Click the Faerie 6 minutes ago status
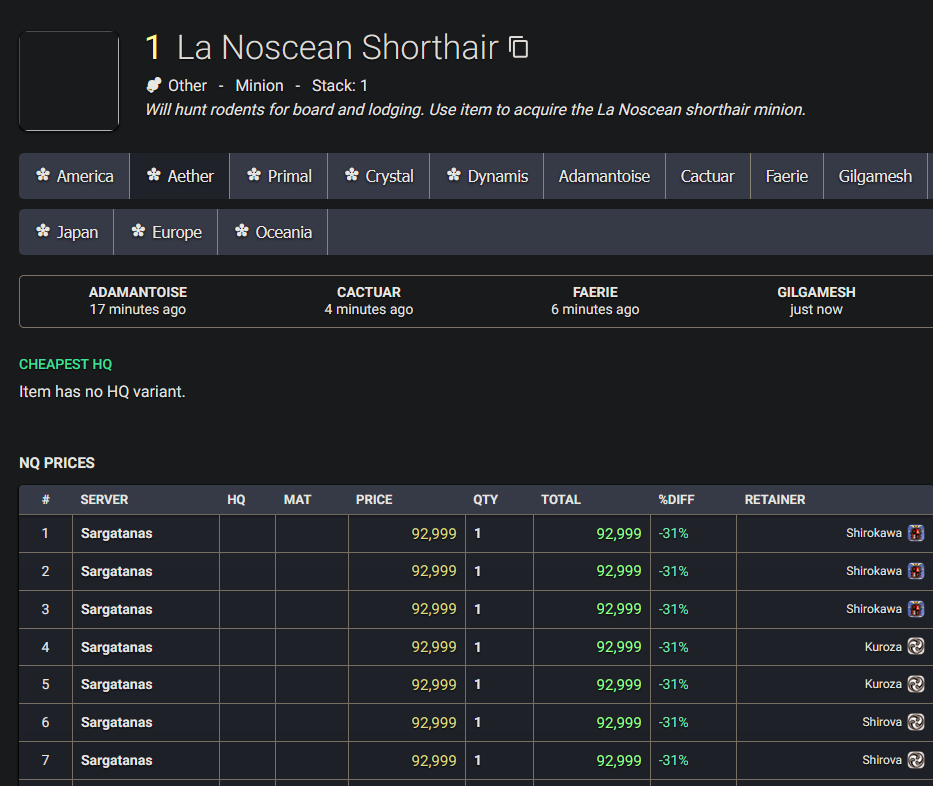 595,301
